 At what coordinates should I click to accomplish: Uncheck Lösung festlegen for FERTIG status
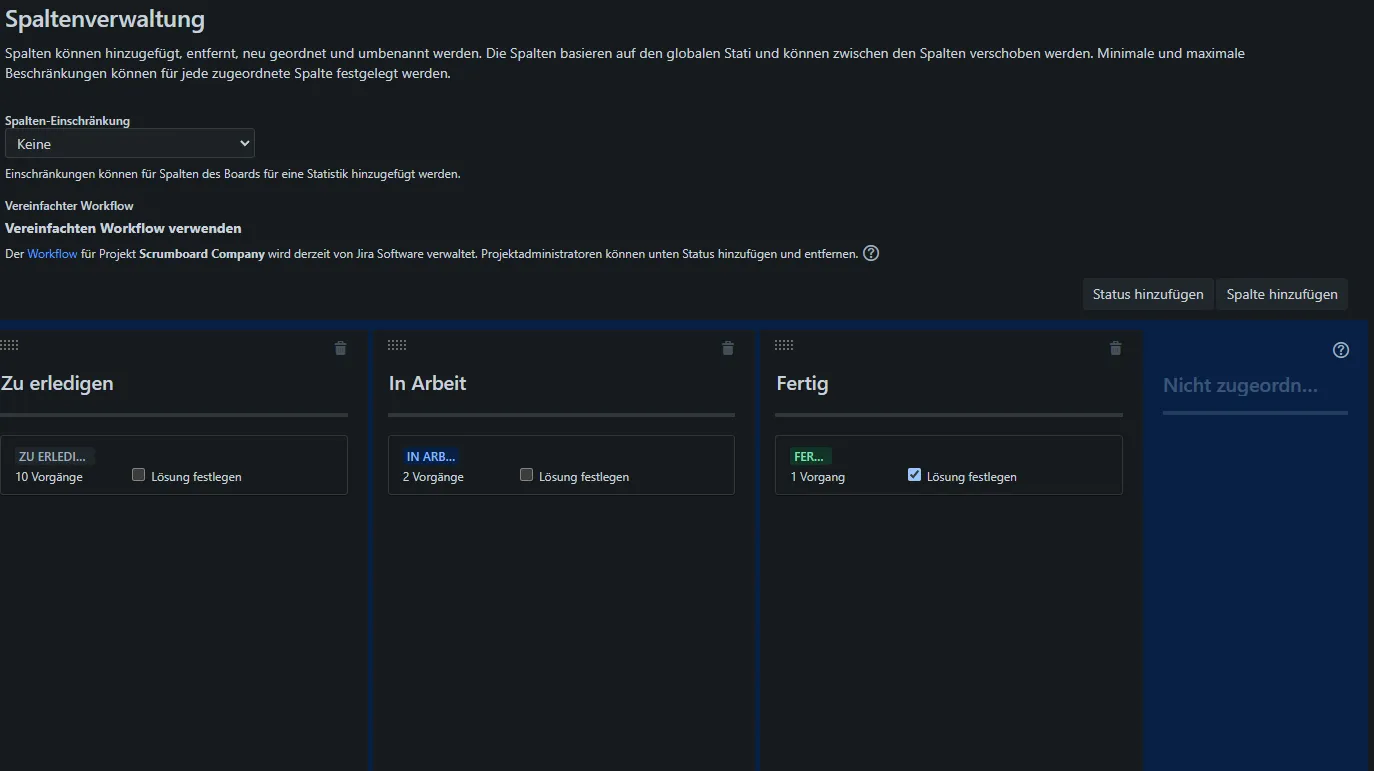coord(914,475)
